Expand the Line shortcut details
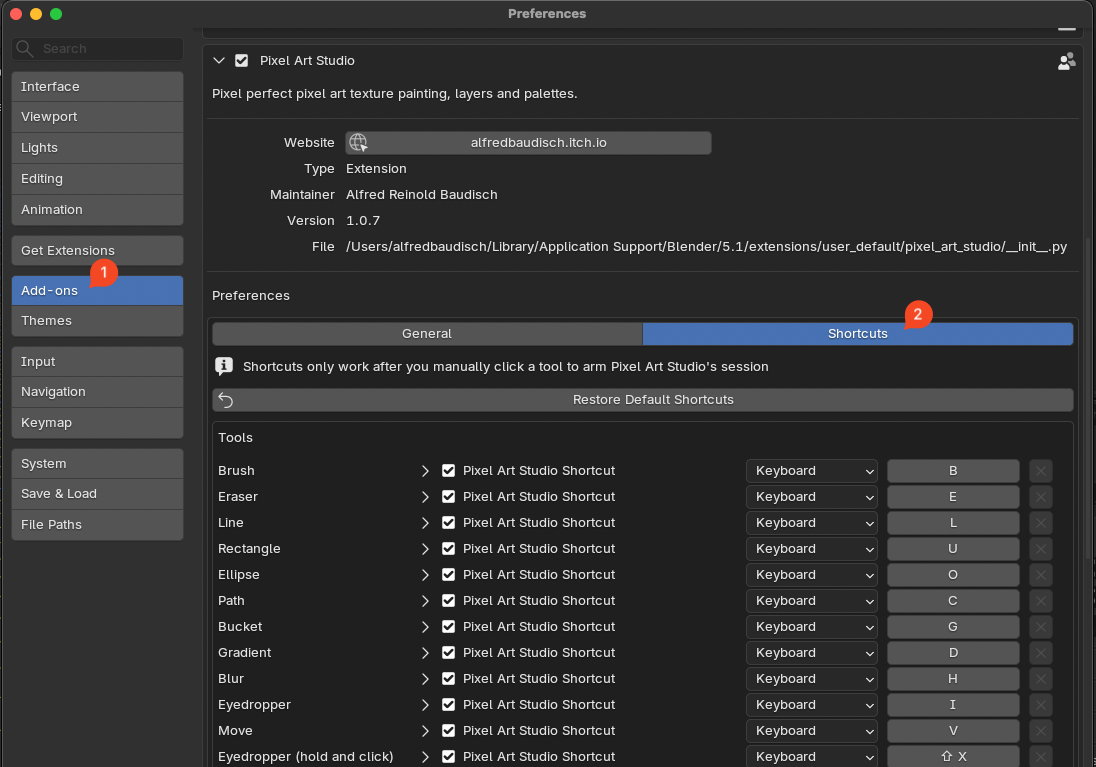1096x767 pixels. tap(425, 522)
